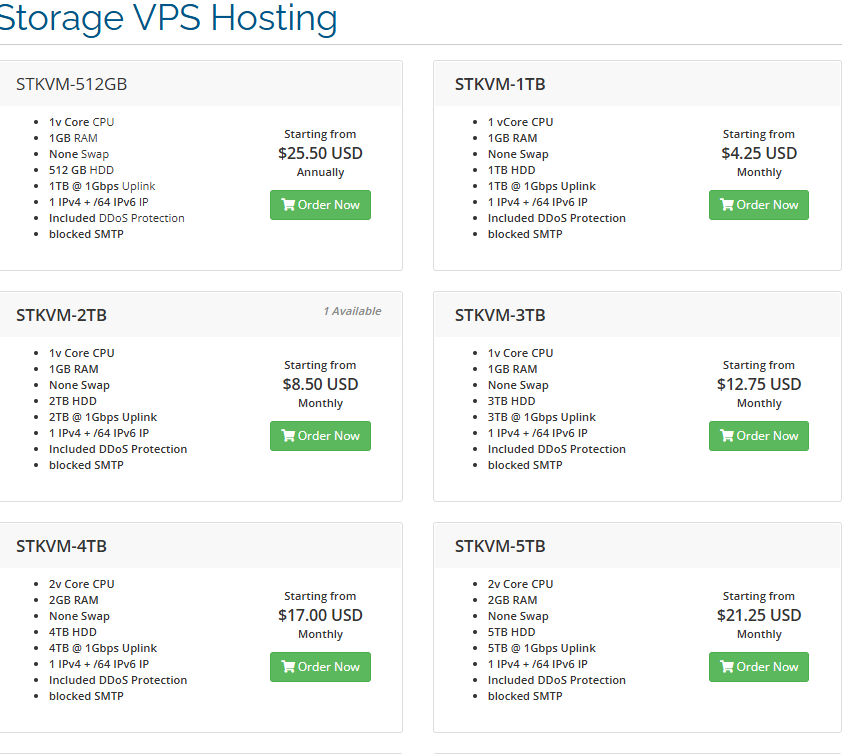Viewport: 845px width, 754px height.
Task: Click Order Now for STKVM-5TB
Action: click(x=759, y=667)
